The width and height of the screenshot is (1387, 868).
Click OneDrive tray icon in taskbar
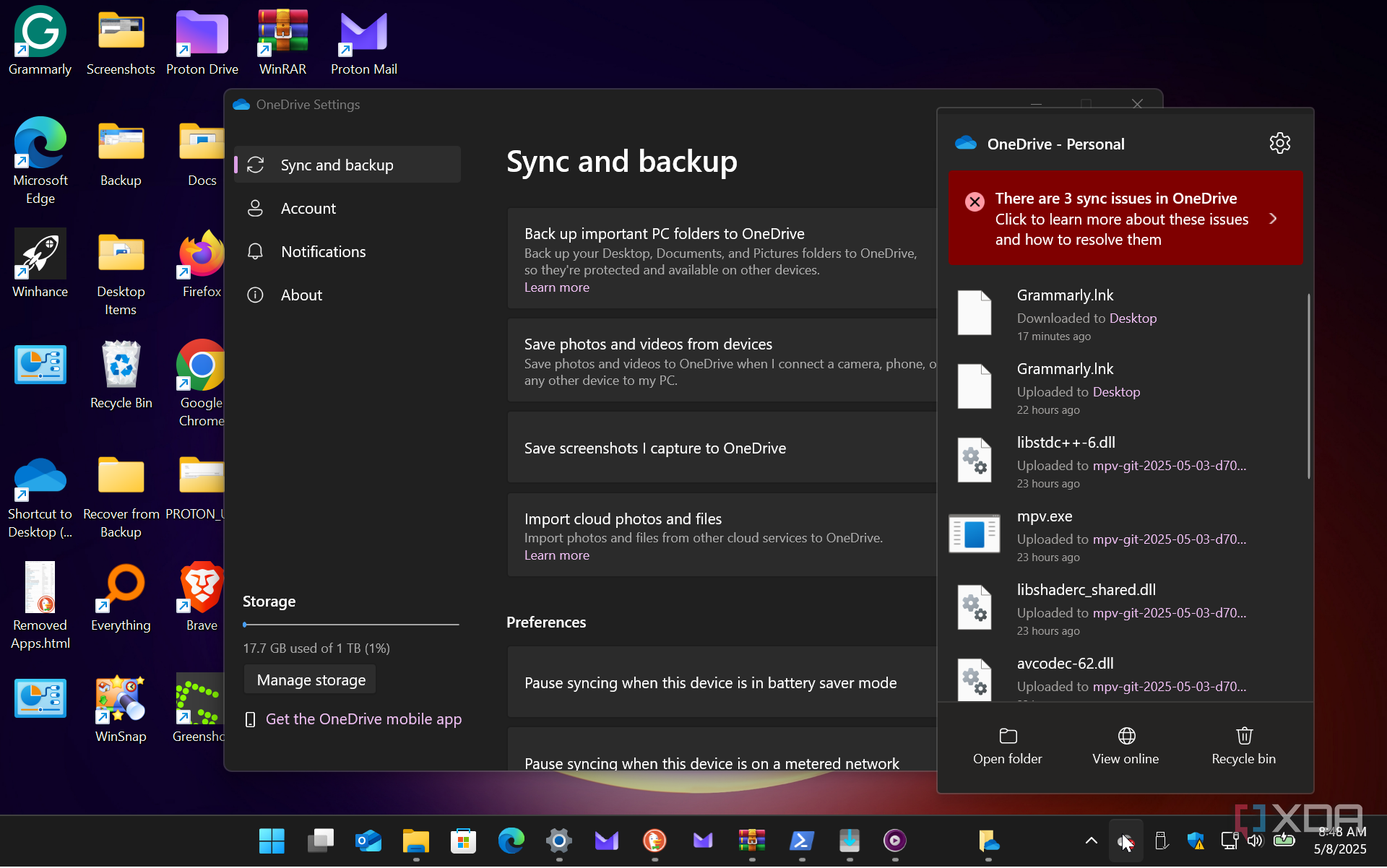pos(1125,841)
